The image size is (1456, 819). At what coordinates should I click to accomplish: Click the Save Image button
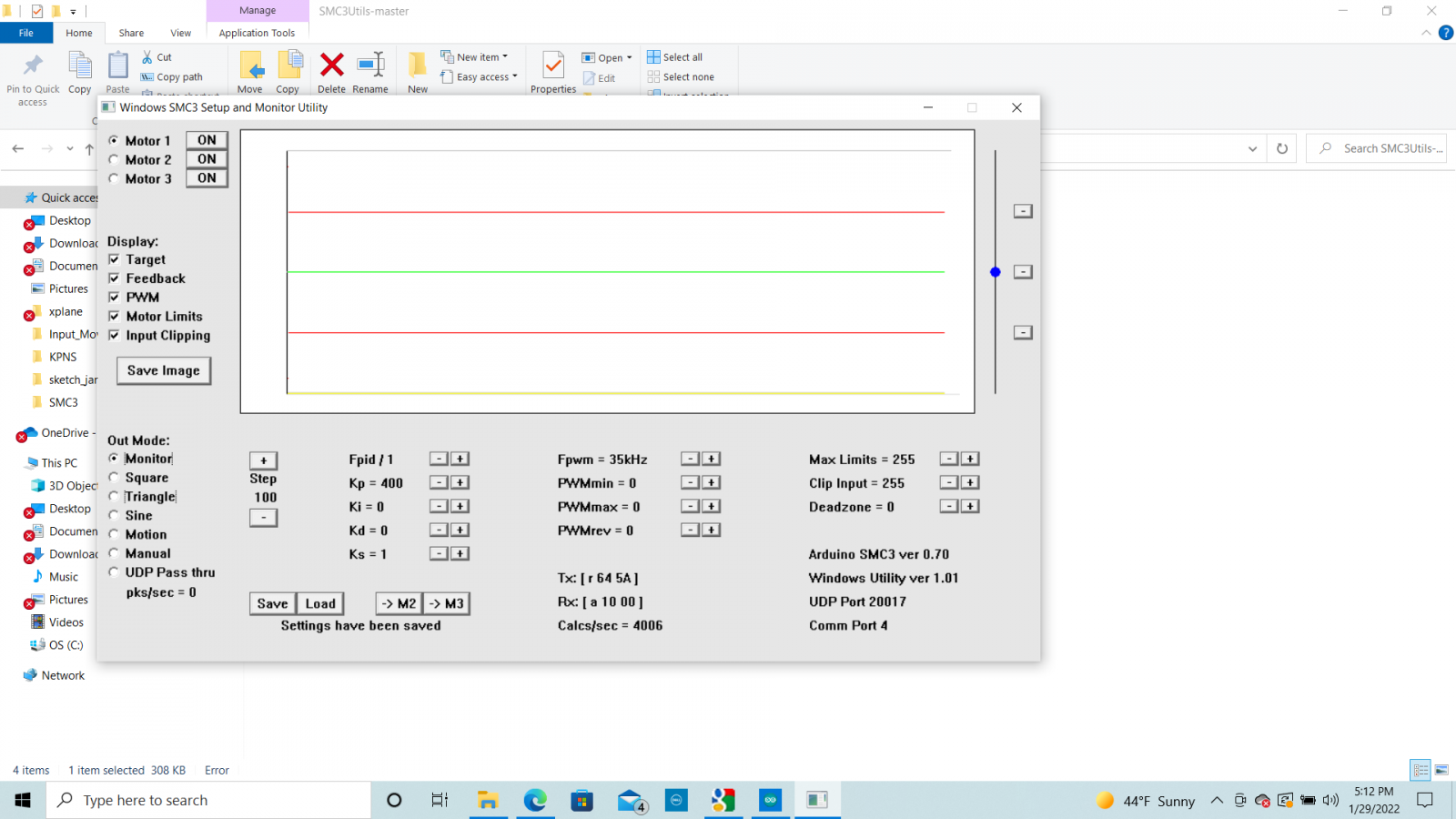[x=164, y=370]
